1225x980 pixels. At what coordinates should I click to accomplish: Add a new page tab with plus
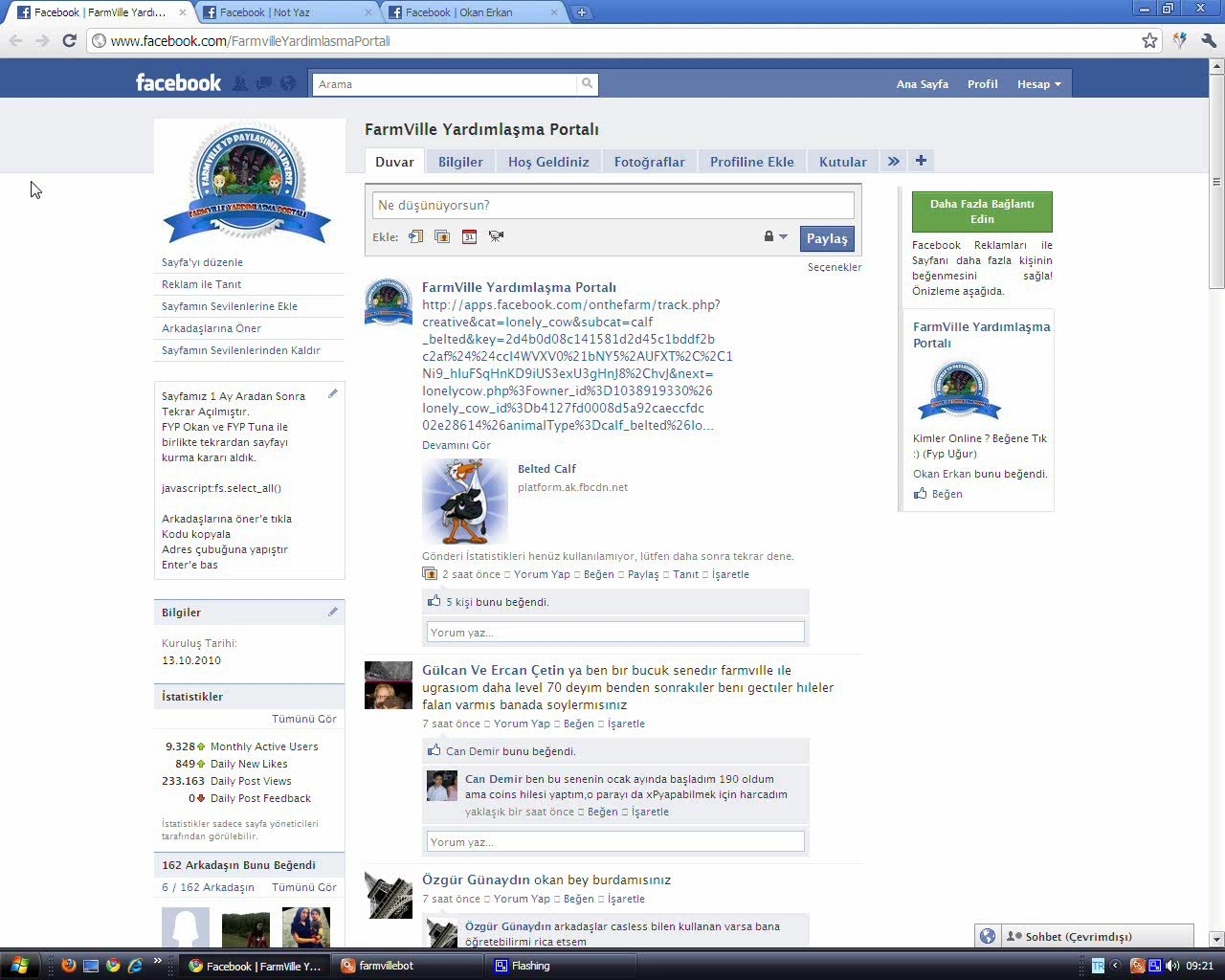click(x=921, y=161)
